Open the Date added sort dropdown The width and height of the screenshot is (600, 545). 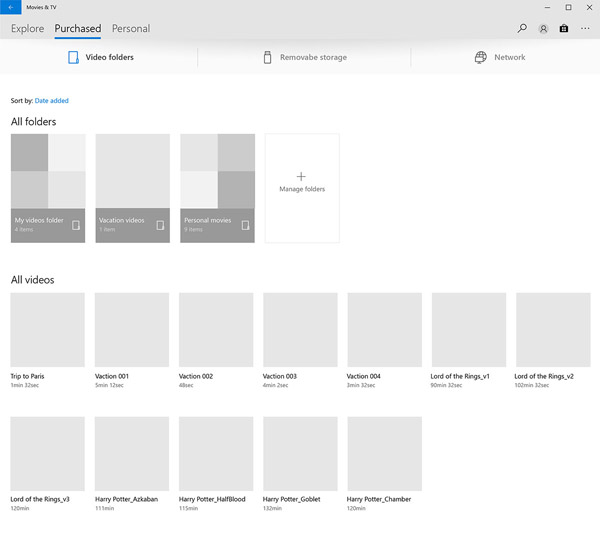click(x=52, y=101)
